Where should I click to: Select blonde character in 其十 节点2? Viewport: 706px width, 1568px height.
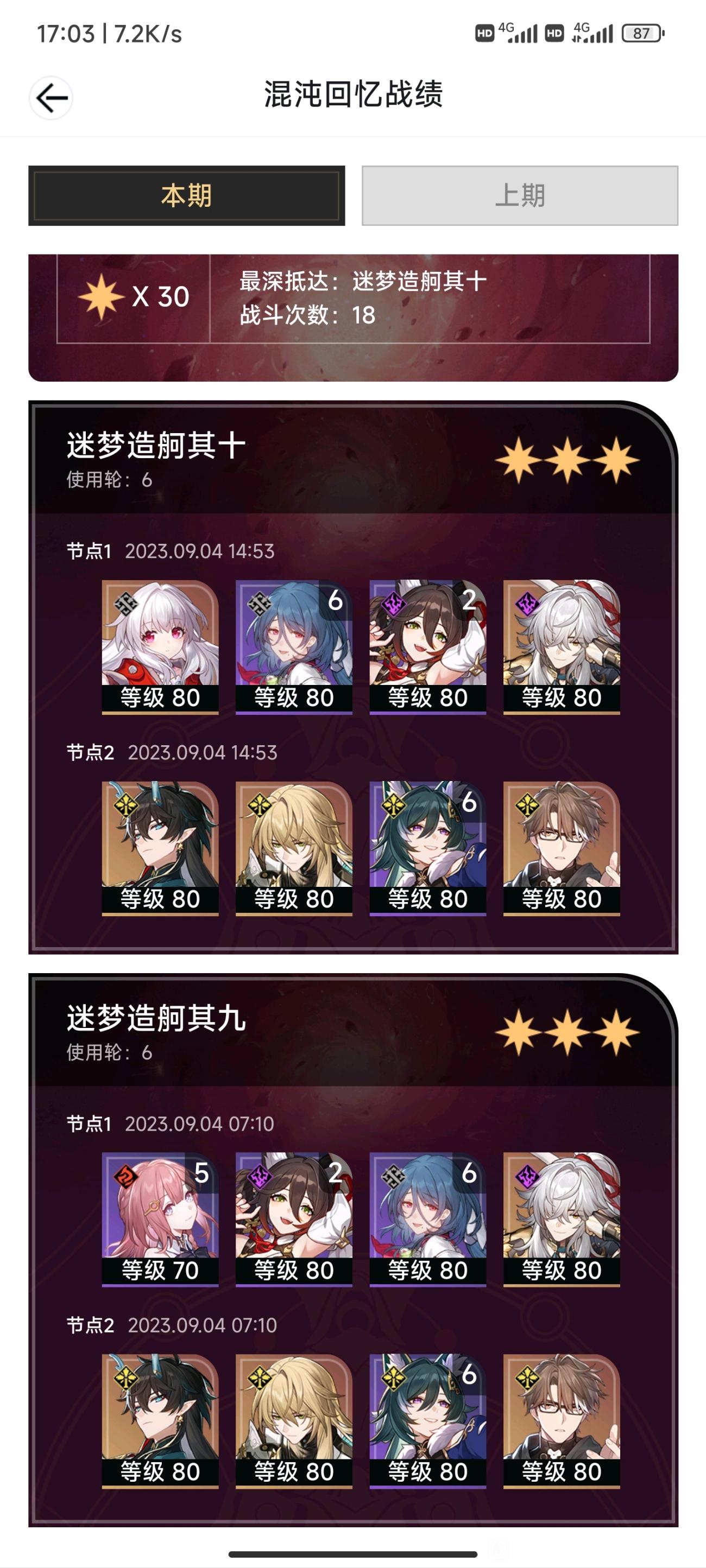pyautogui.click(x=294, y=848)
